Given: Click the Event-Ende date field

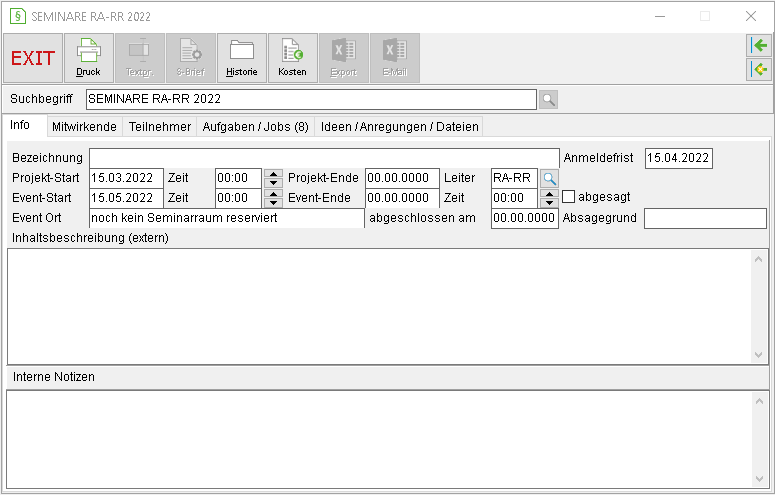Looking at the screenshot, I should (x=402, y=198).
